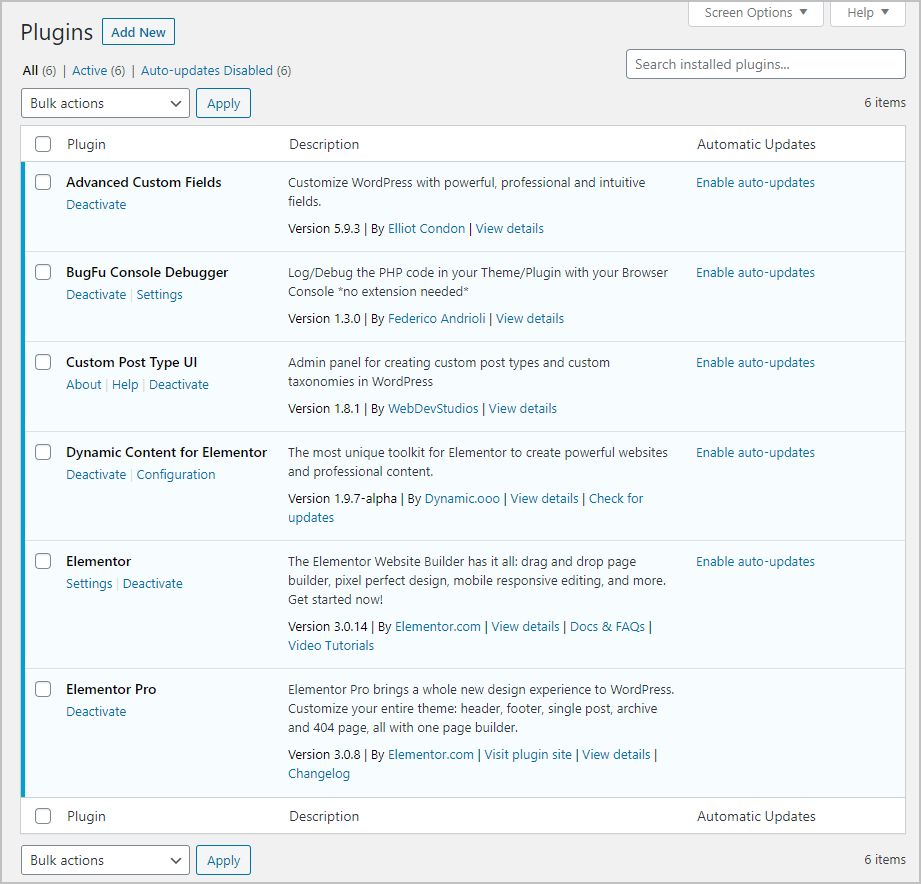Click the bottom Apply button
Screen dimensions: 921x884
[223, 860]
